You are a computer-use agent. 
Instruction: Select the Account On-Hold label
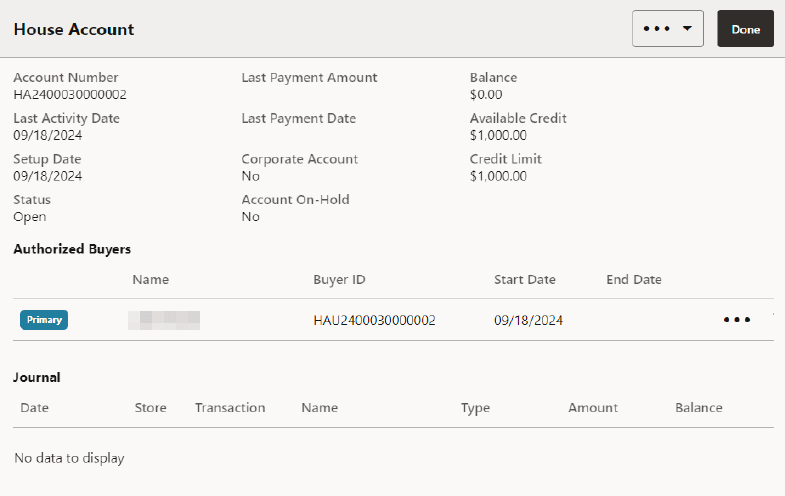(295, 200)
